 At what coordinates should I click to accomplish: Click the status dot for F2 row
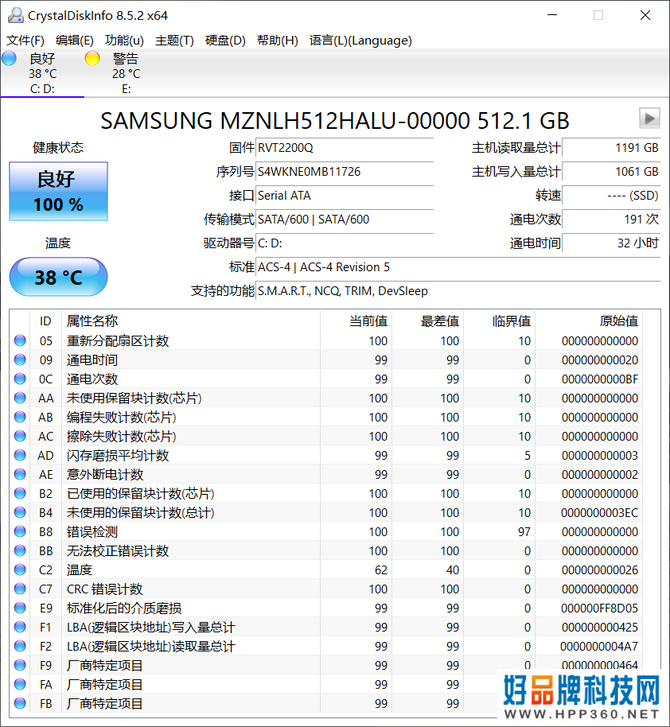tap(20, 646)
